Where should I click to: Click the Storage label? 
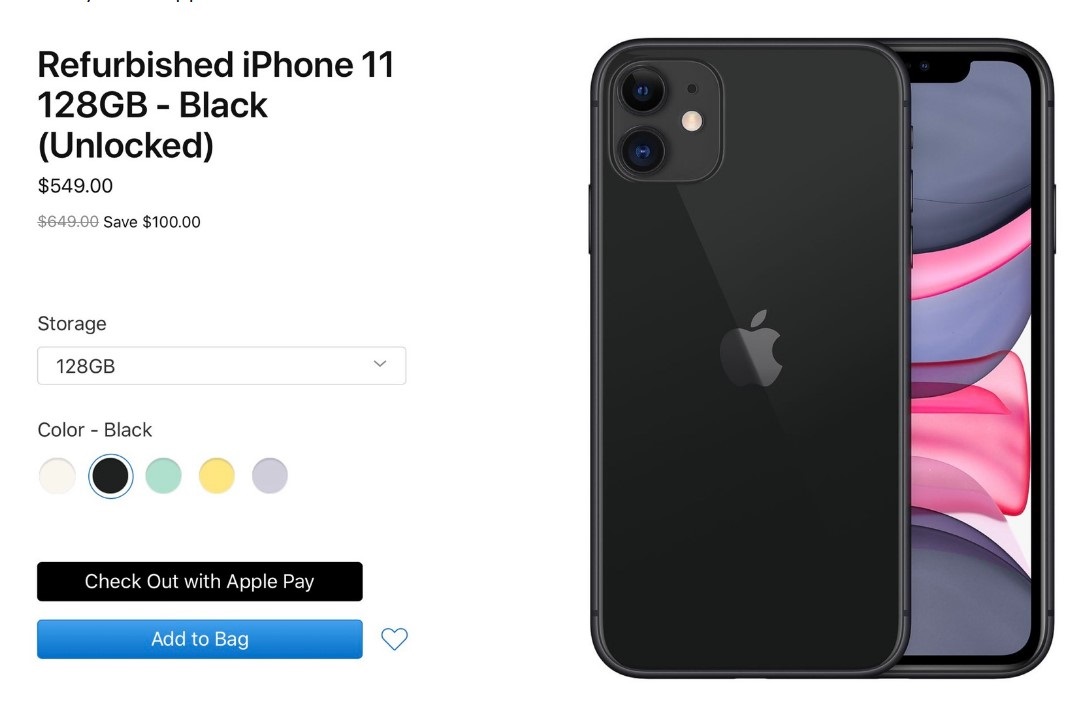click(x=72, y=324)
